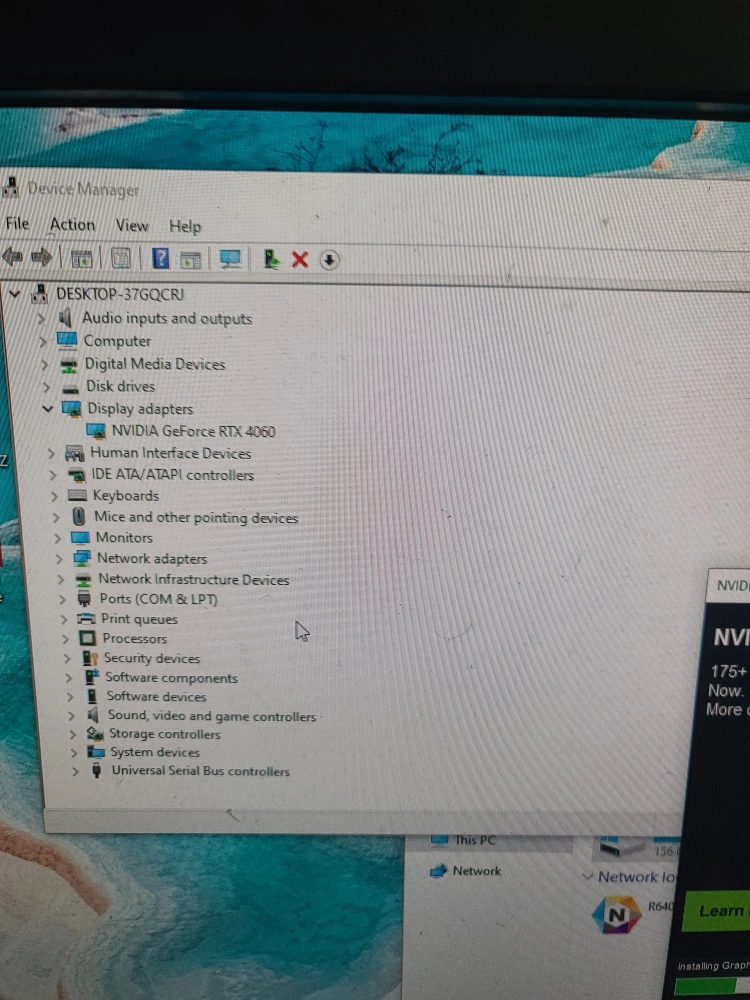Viewport: 750px width, 1000px height.
Task: Select the Computer text label
Action: pyautogui.click(x=117, y=341)
